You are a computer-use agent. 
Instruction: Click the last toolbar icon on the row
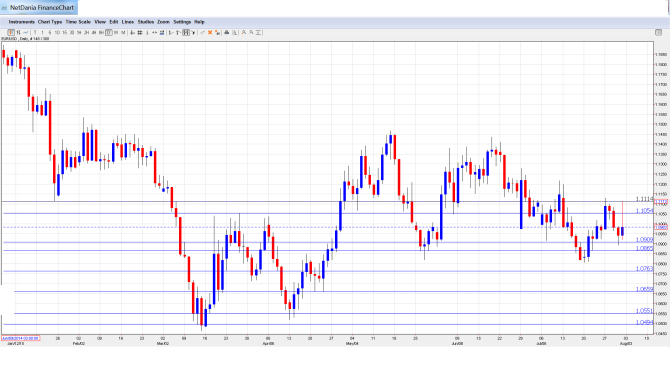[x=259, y=32]
